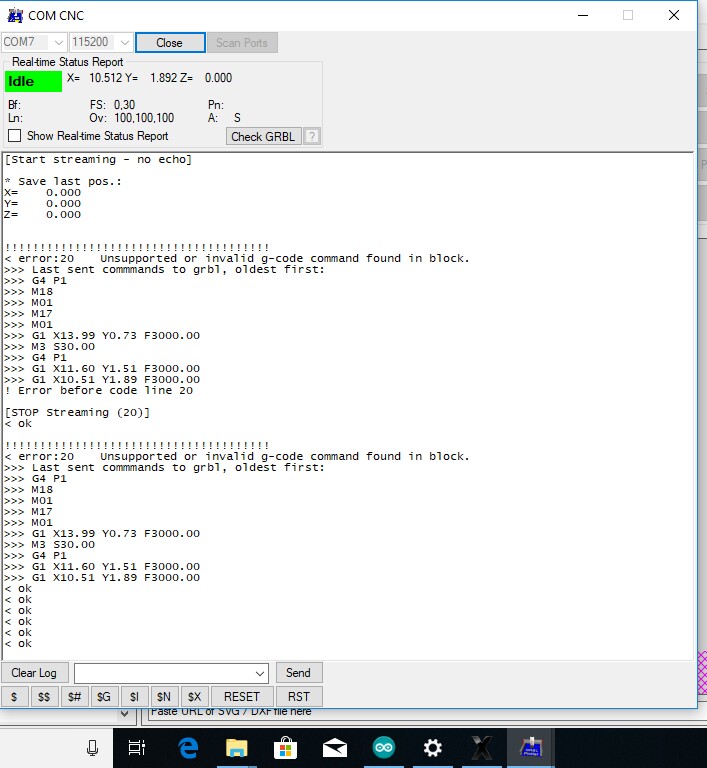
Task: Enable Show Real-time Status Report checkbox
Action: tap(15, 136)
